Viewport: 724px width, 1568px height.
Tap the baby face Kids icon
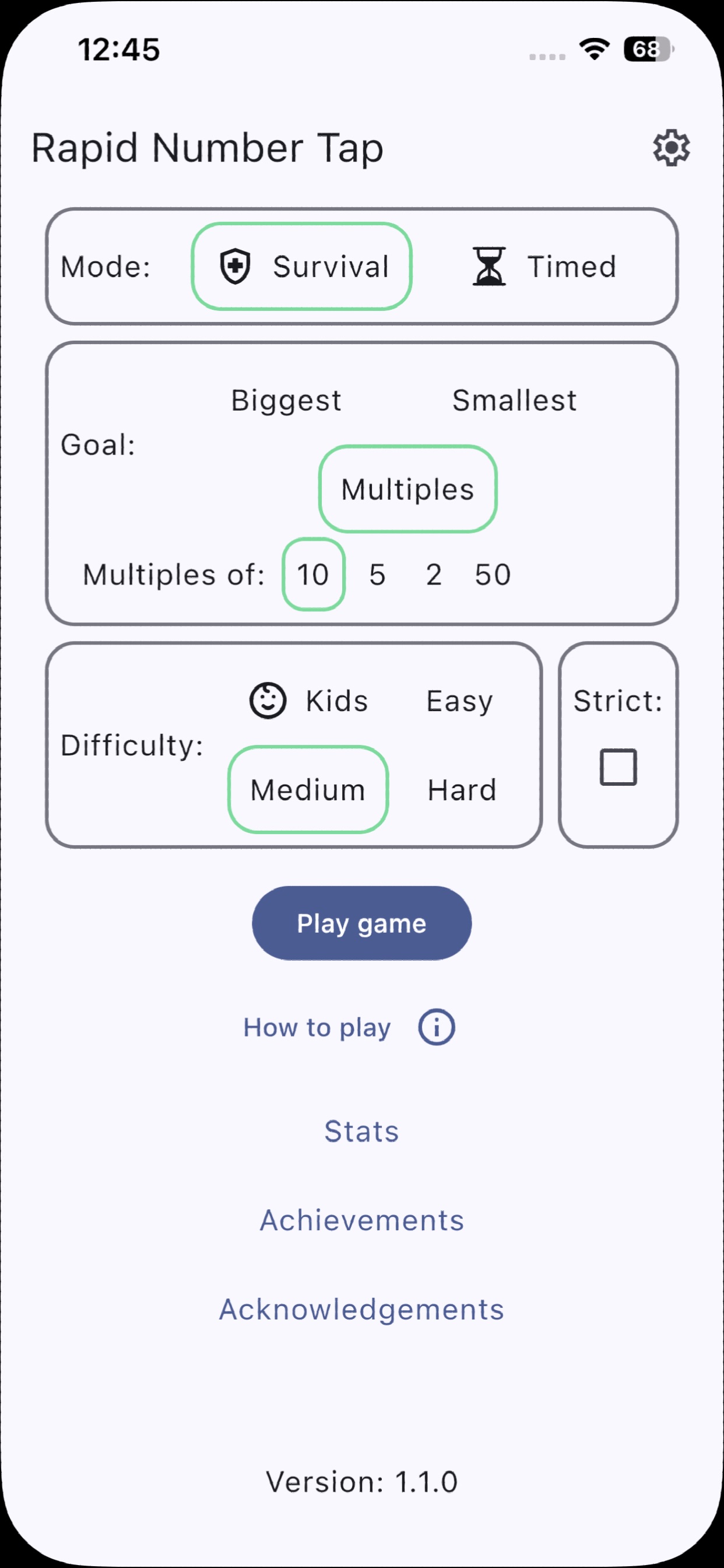click(268, 701)
